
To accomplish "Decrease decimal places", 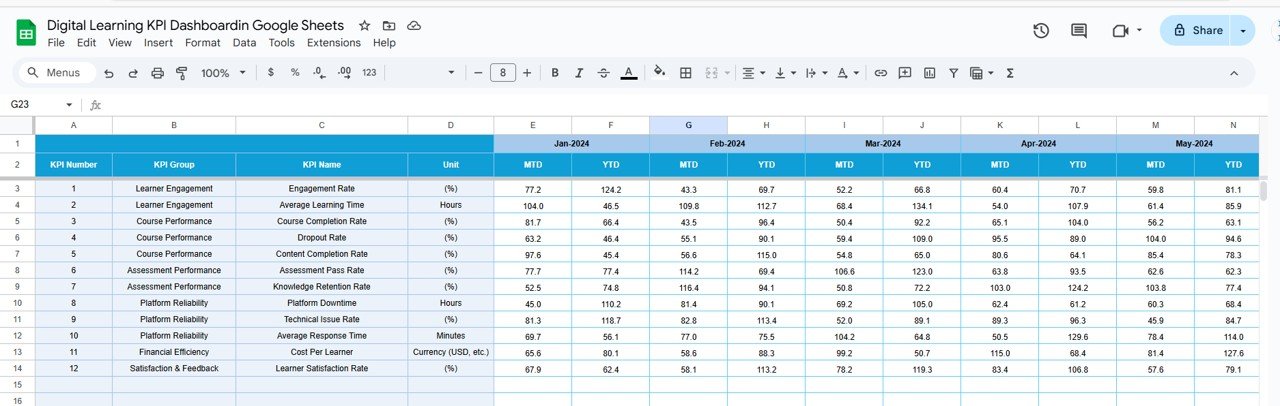I will [x=319, y=73].
